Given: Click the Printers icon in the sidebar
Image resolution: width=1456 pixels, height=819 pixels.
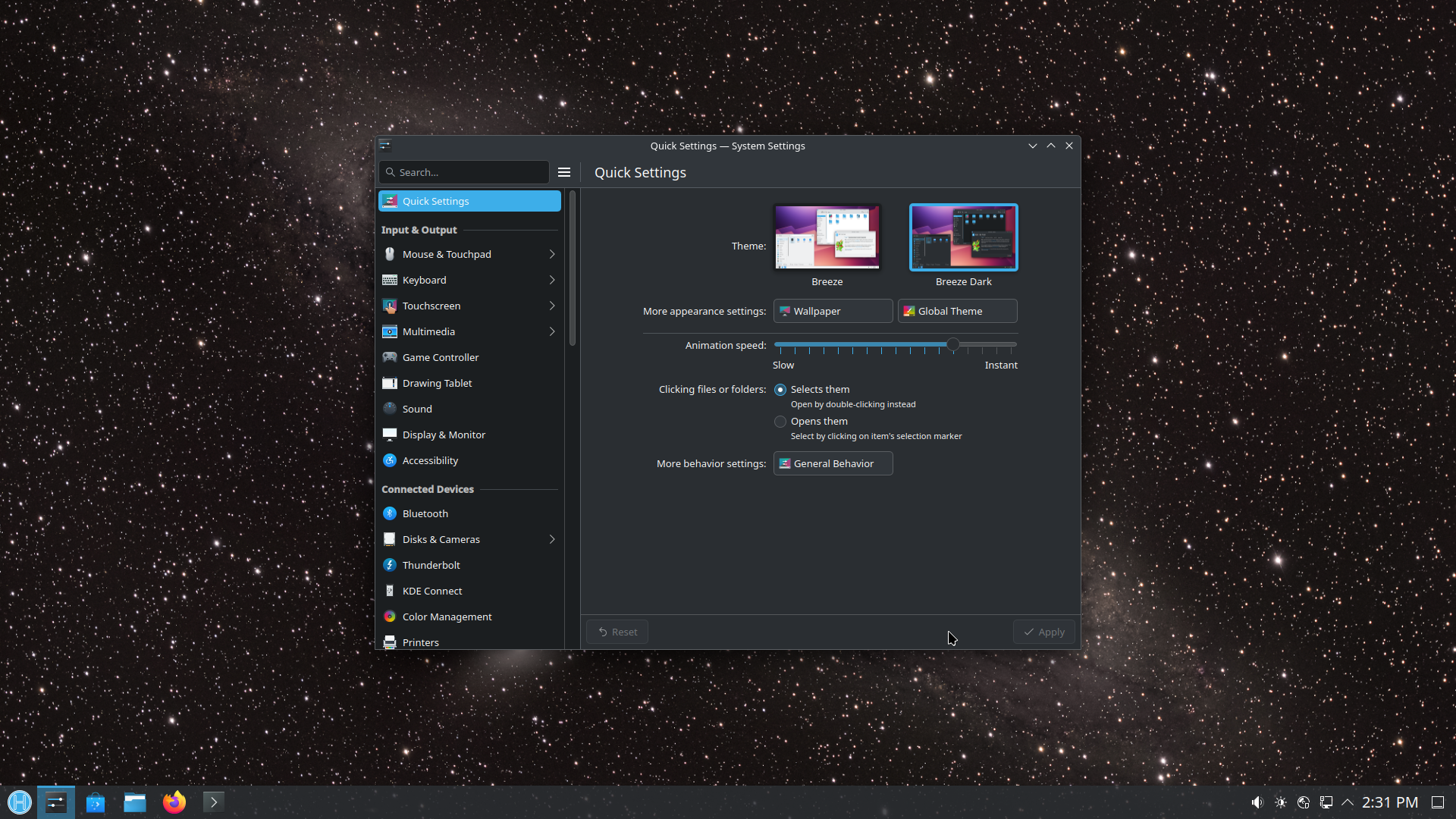Looking at the screenshot, I should (x=390, y=642).
